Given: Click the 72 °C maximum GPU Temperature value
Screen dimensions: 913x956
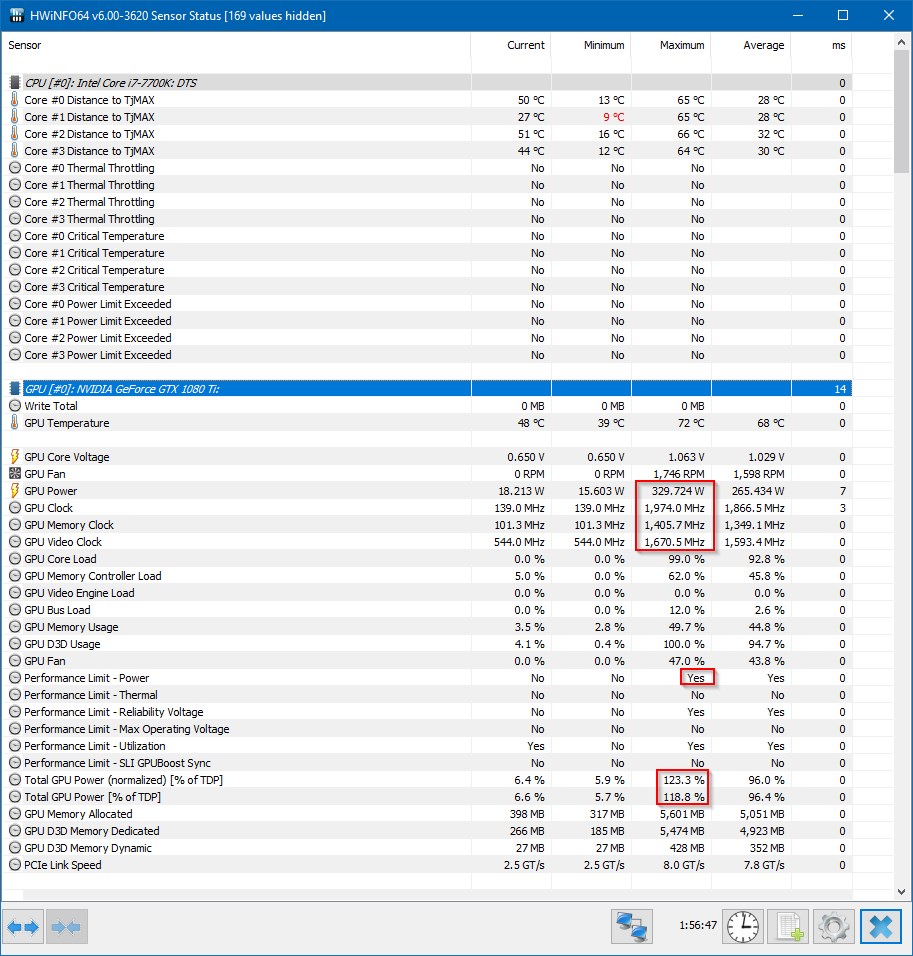Looking at the screenshot, I should coord(691,423).
